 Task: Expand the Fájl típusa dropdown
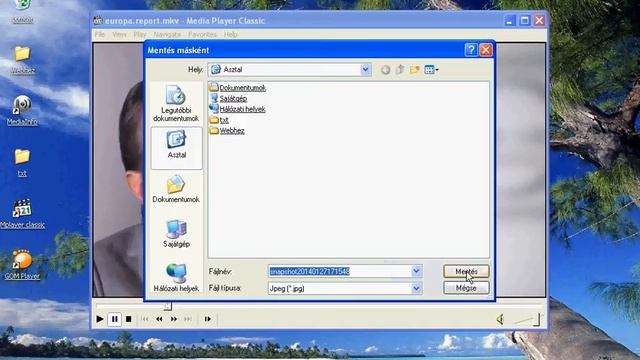point(416,288)
